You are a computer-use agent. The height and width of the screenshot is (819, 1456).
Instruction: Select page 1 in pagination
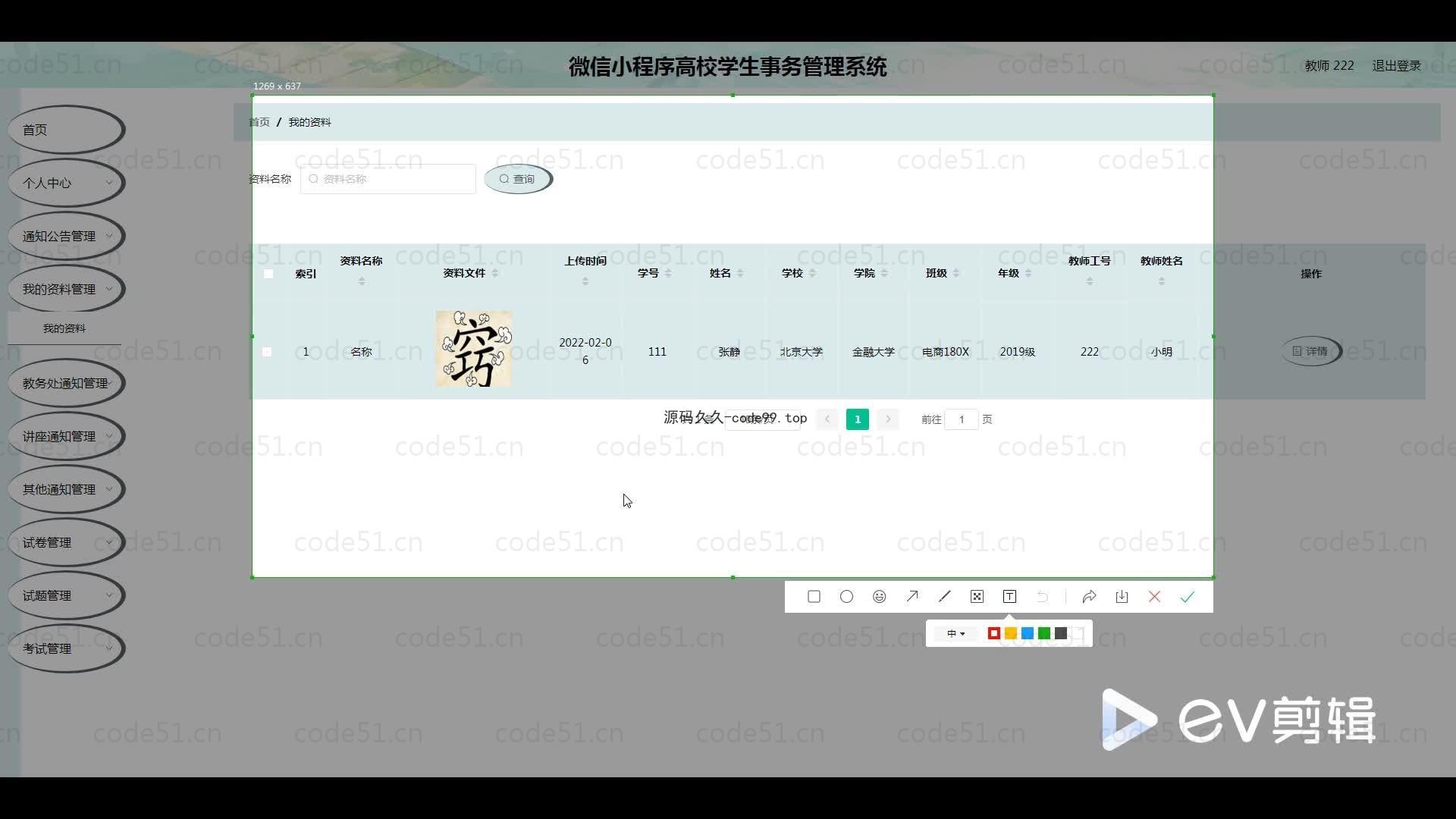coord(858,419)
